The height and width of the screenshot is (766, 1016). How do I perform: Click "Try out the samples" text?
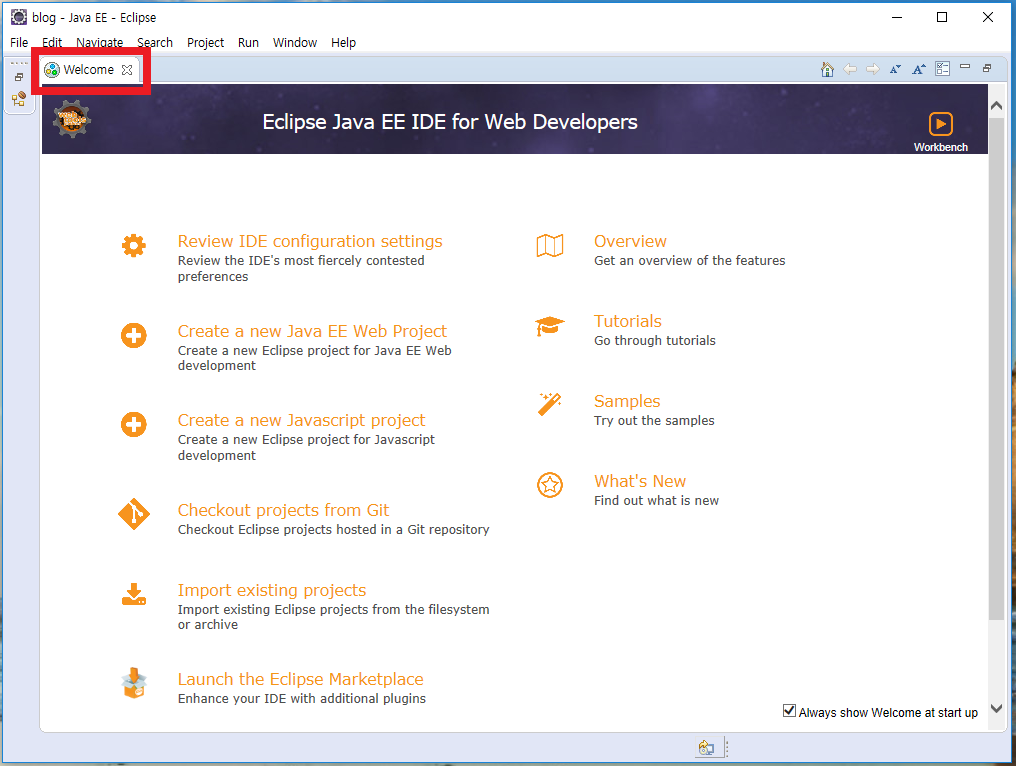pos(654,421)
